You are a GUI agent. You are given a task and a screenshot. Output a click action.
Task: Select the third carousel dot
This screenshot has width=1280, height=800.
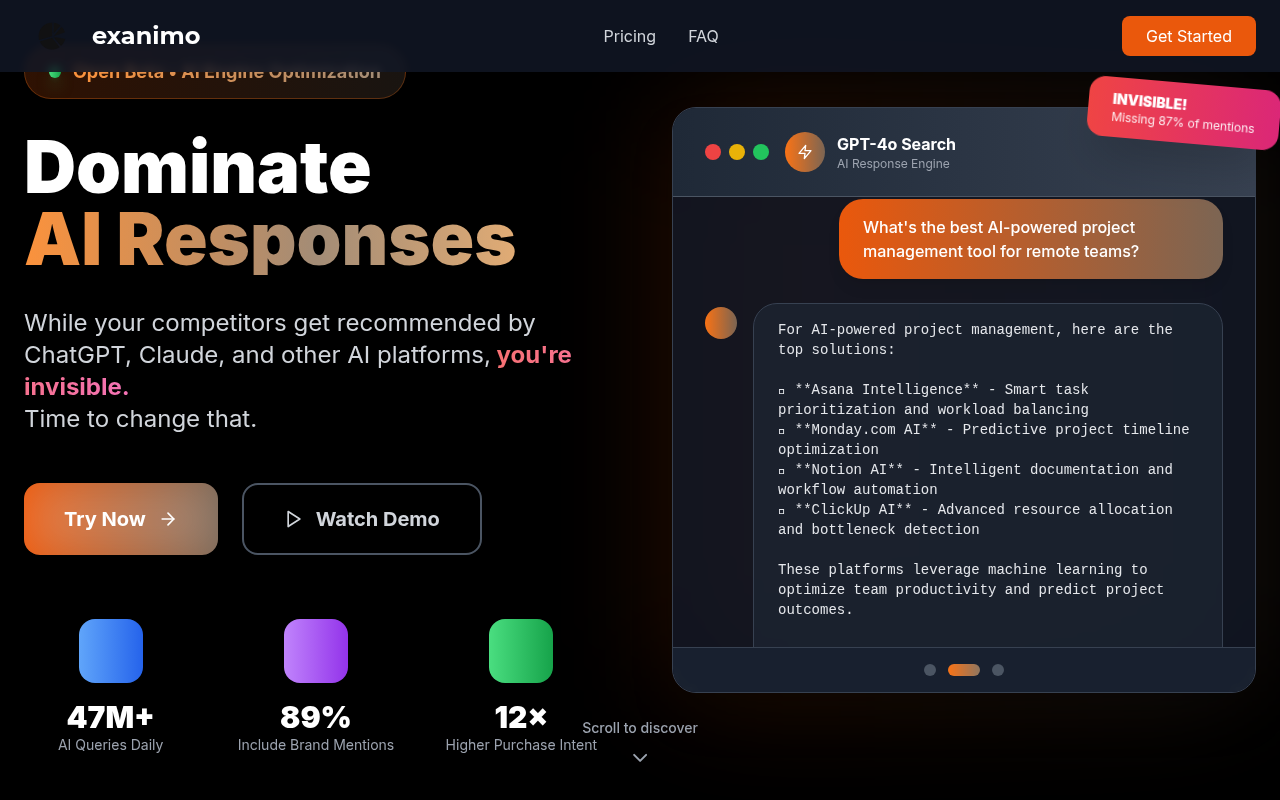[x=998, y=670]
